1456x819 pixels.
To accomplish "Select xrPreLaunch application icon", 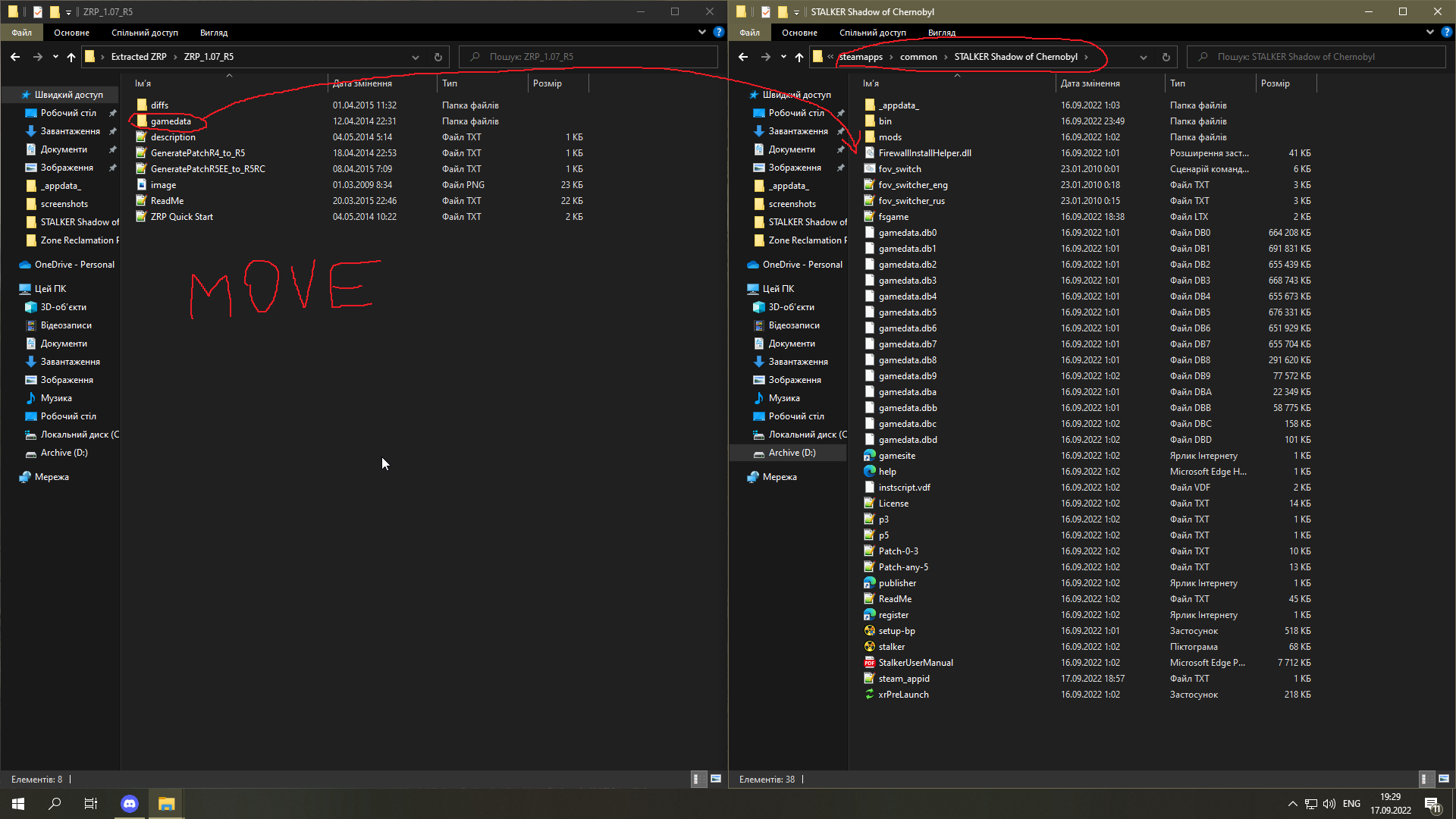I will pos(870,695).
